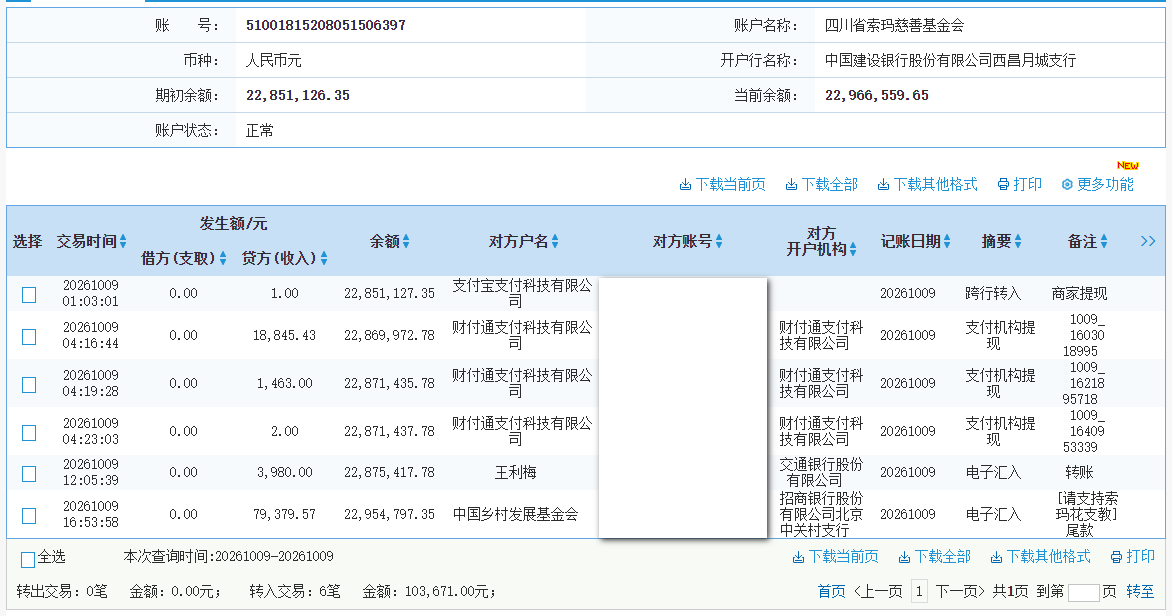Select checkbox for 王利梅 transaction row
The height and width of the screenshot is (616, 1172).
tap(29, 474)
